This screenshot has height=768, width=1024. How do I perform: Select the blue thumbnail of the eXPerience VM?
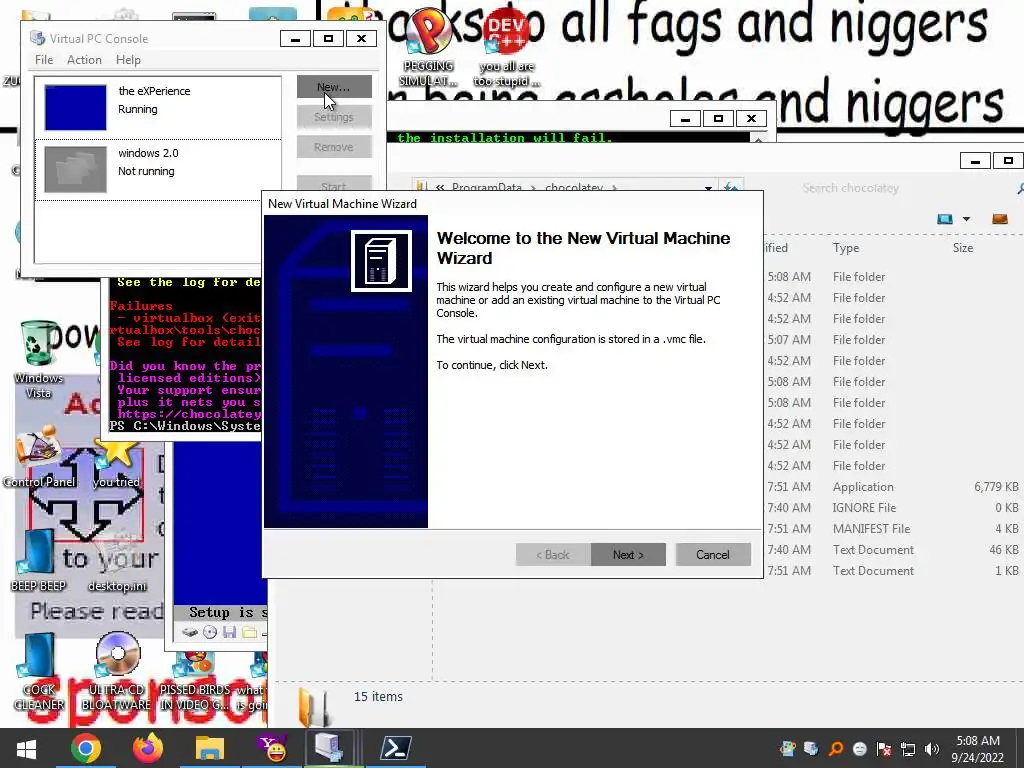click(75, 107)
